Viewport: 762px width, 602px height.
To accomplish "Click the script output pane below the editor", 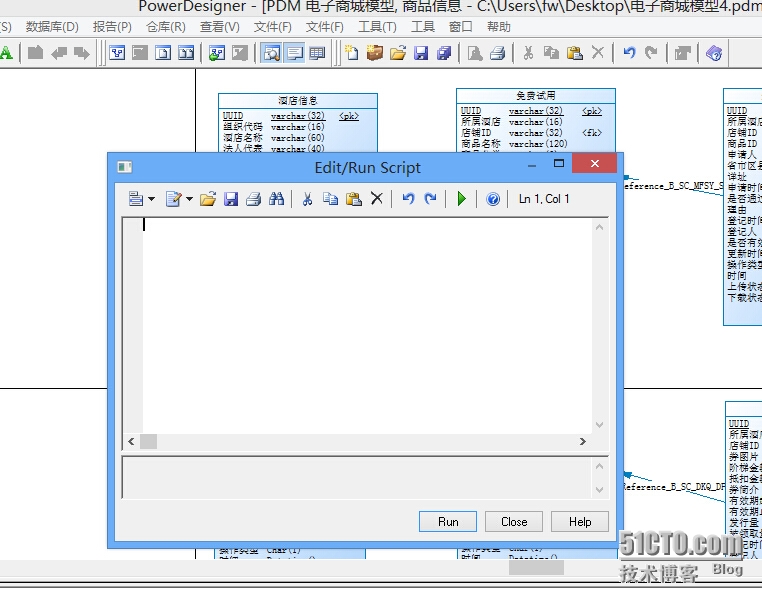I will pos(357,477).
